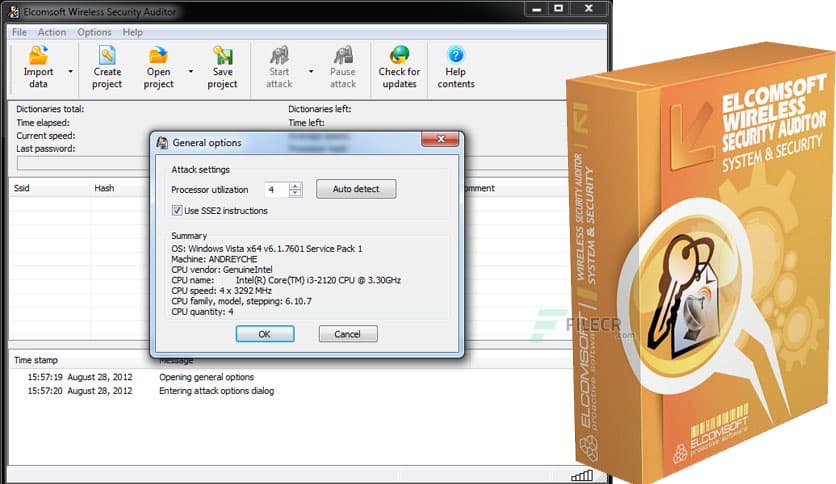Screen dimensions: 836x484
Task: Toggle Use SSE2 instructions checkbox
Action: click(x=177, y=211)
